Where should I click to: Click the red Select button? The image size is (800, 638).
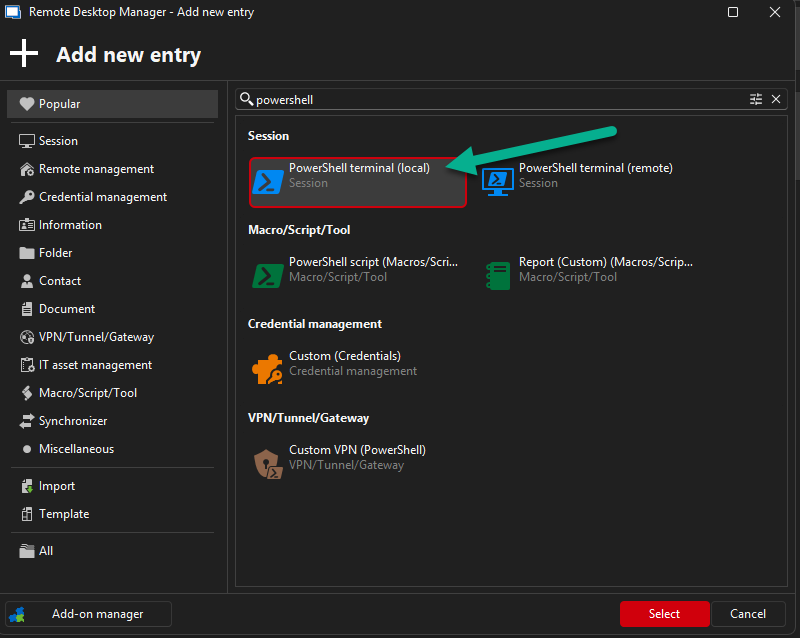[664, 614]
